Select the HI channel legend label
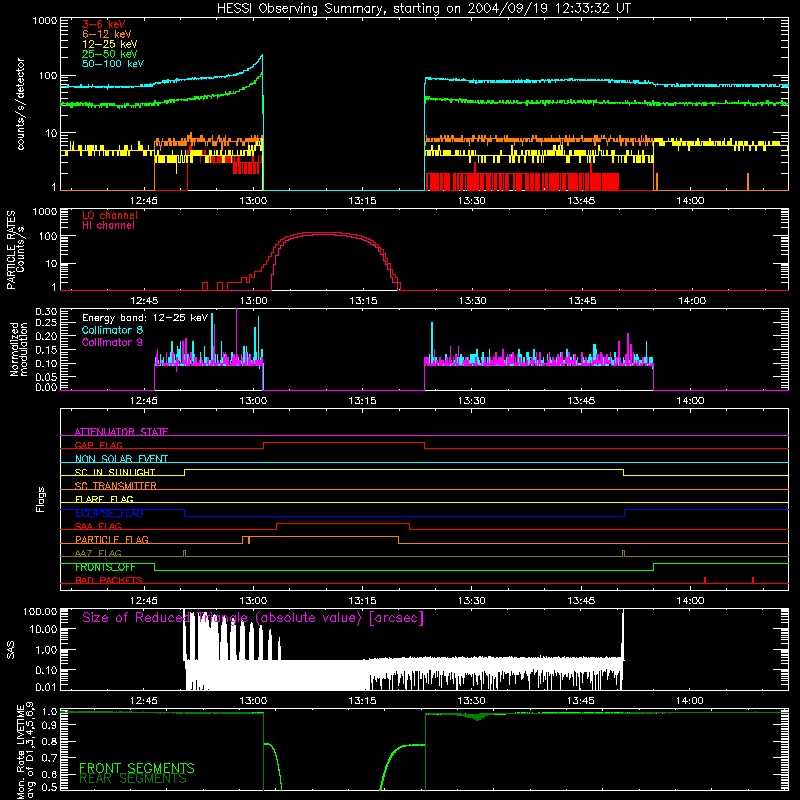 [x=109, y=225]
